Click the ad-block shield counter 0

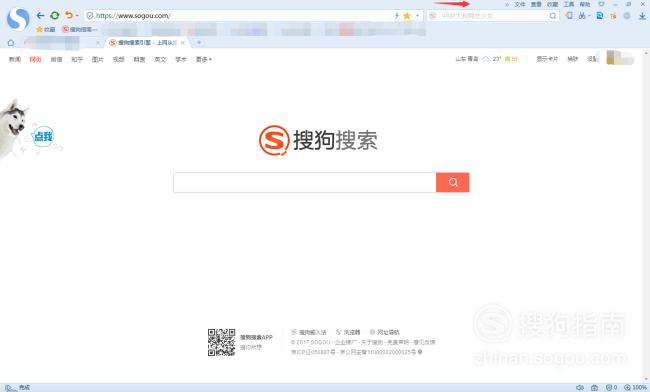(x=611, y=388)
